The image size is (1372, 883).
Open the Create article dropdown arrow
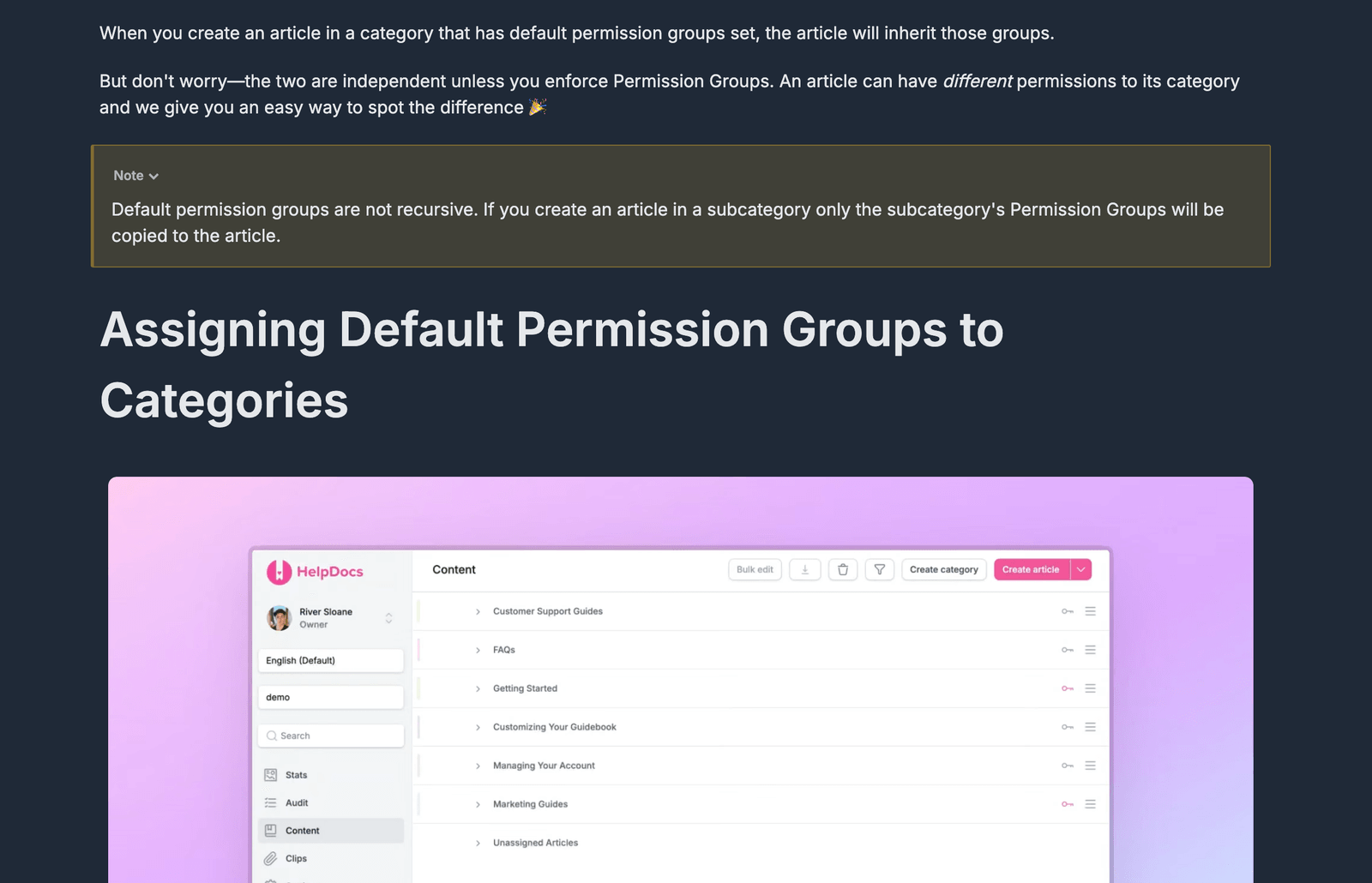click(1081, 569)
